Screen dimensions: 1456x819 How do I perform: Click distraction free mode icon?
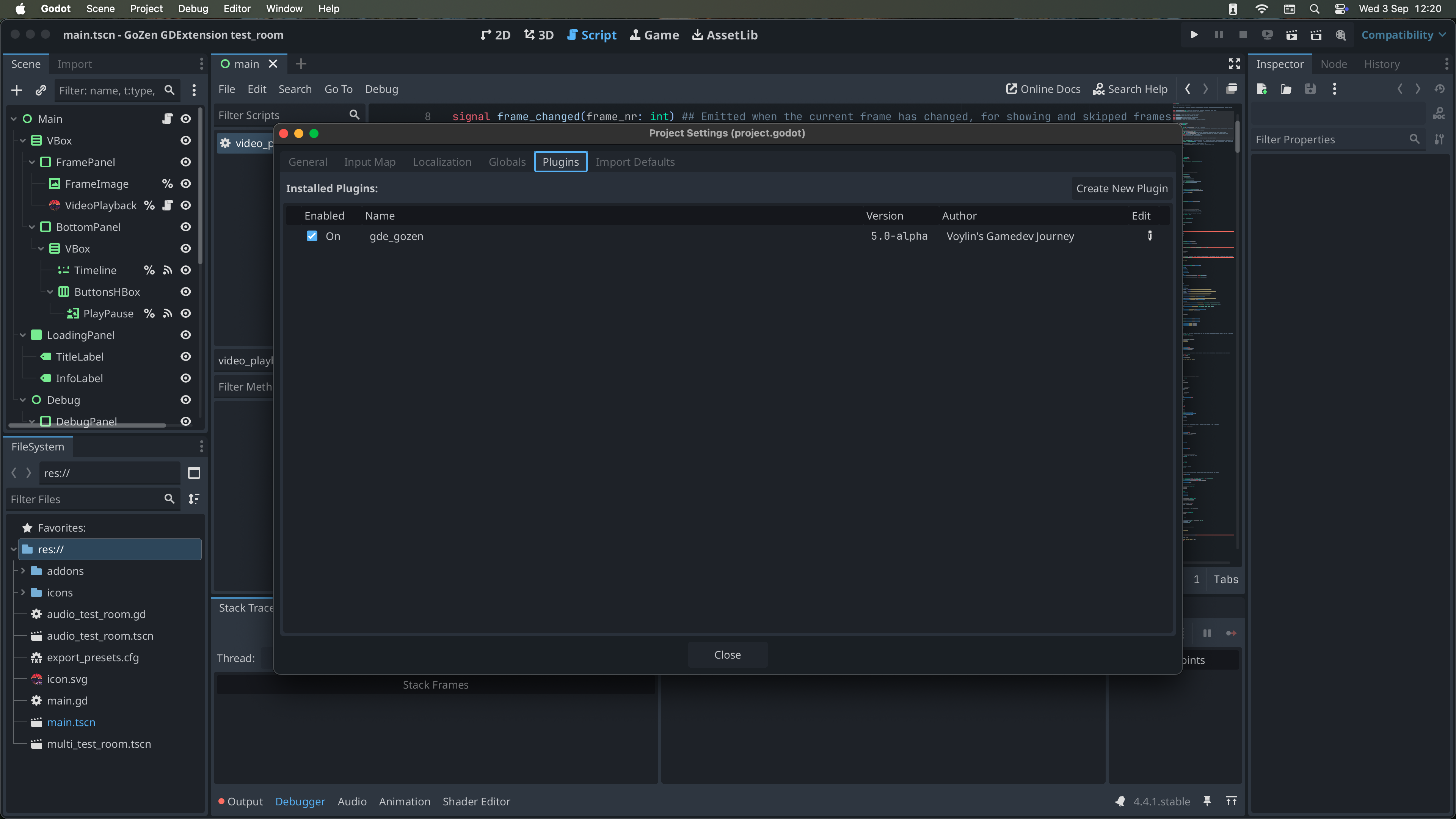(x=1235, y=64)
